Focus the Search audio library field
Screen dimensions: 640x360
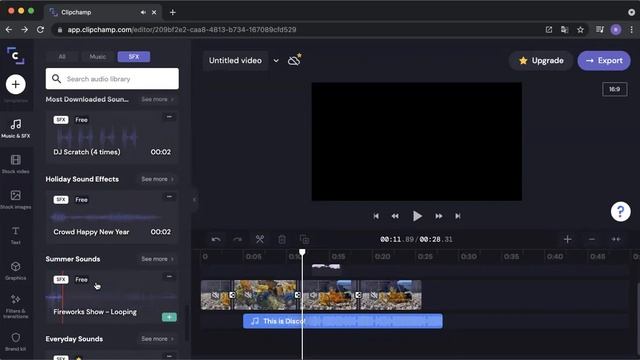112,79
